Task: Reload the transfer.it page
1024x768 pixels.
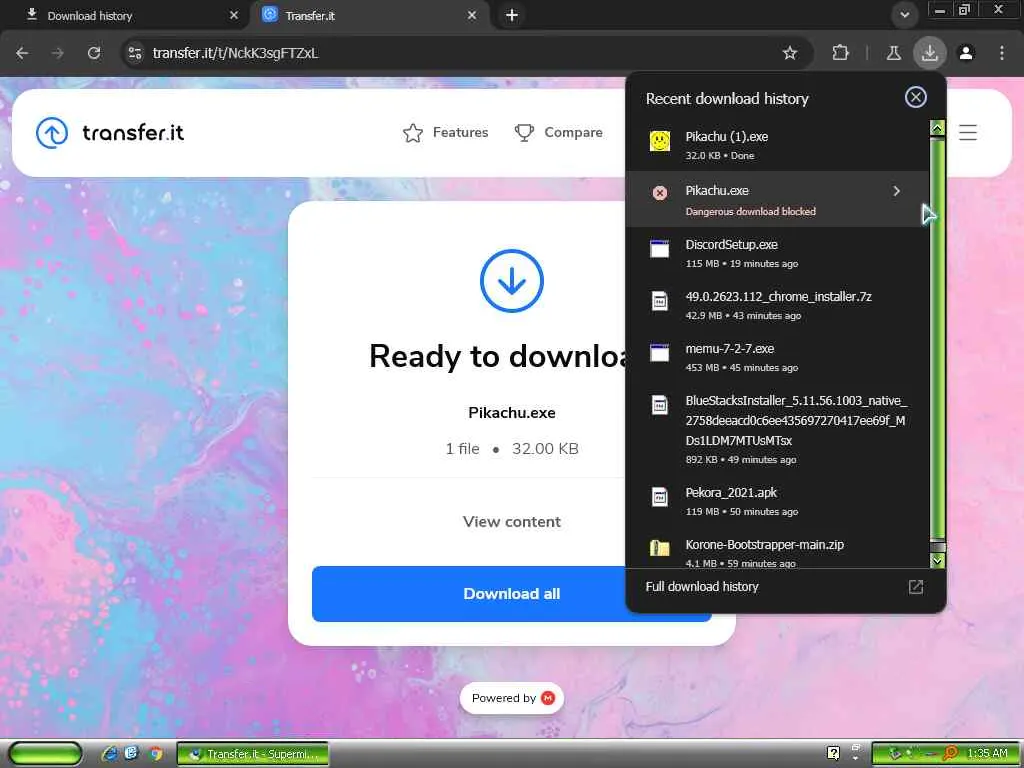Action: pyautogui.click(x=94, y=53)
